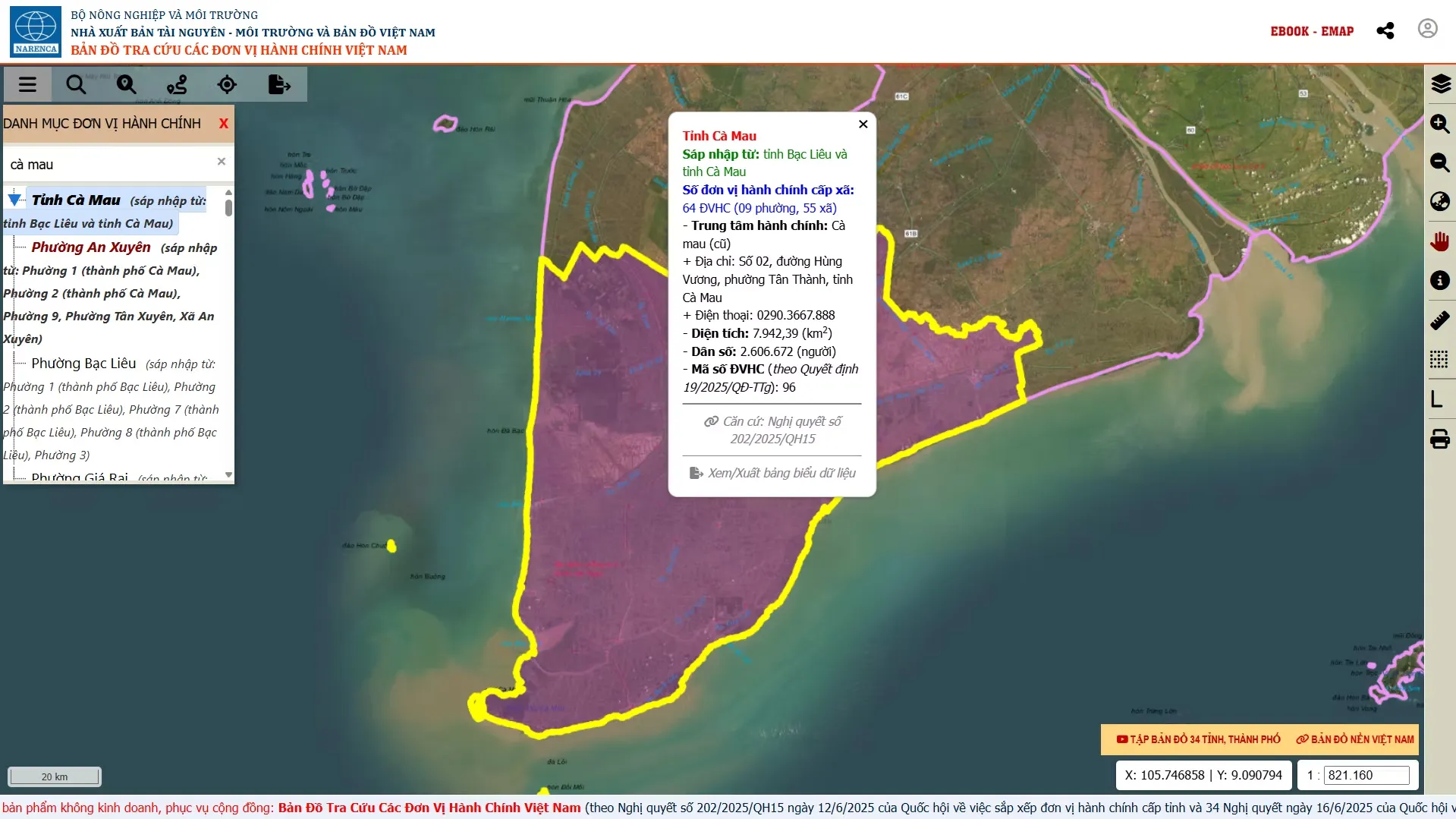Click the Tỉnh Cà Mau popup title
The height and width of the screenshot is (819, 1456).
coord(719,136)
